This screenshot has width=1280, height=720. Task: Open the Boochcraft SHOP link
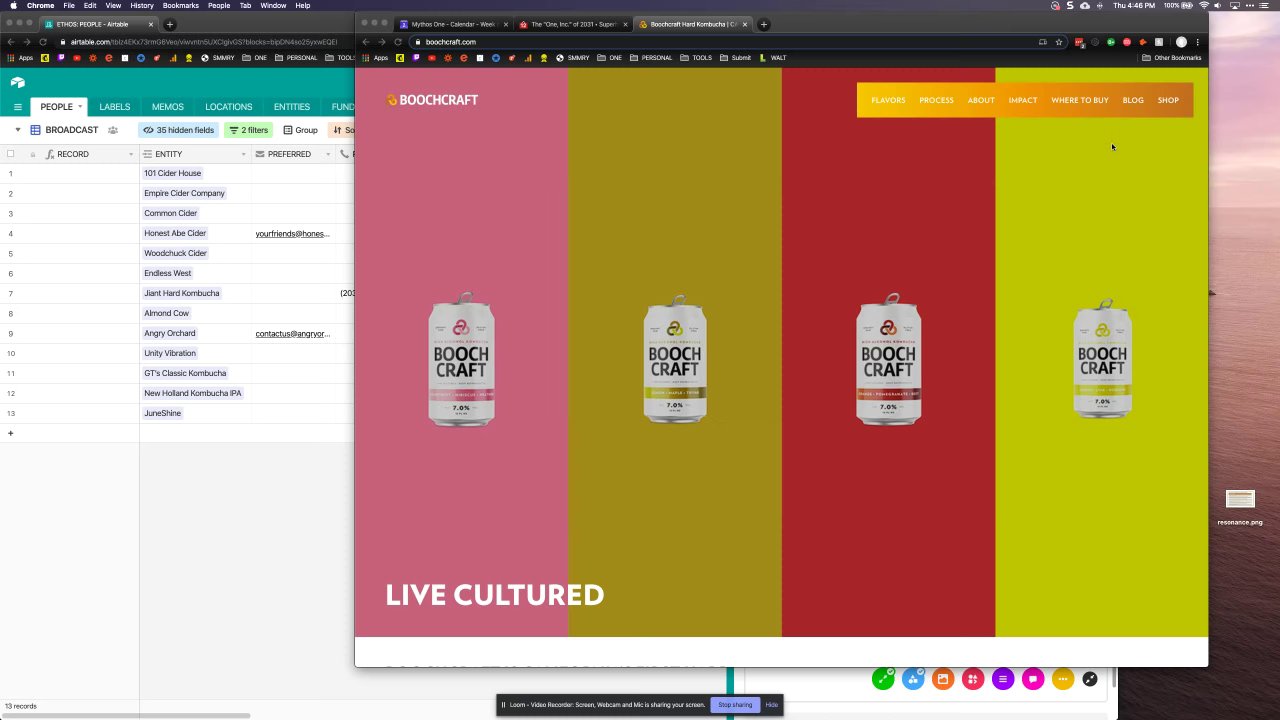(1168, 100)
